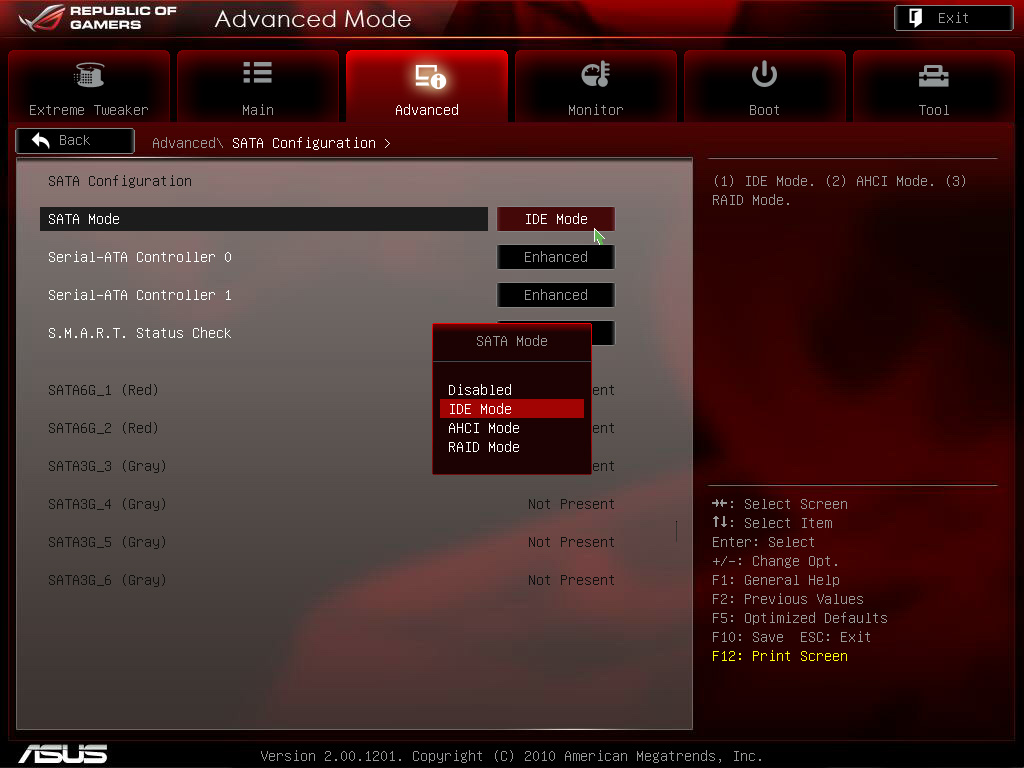The image size is (1024, 768).
Task: Choose AHCI Mode from the popup list
Action: [x=484, y=428]
